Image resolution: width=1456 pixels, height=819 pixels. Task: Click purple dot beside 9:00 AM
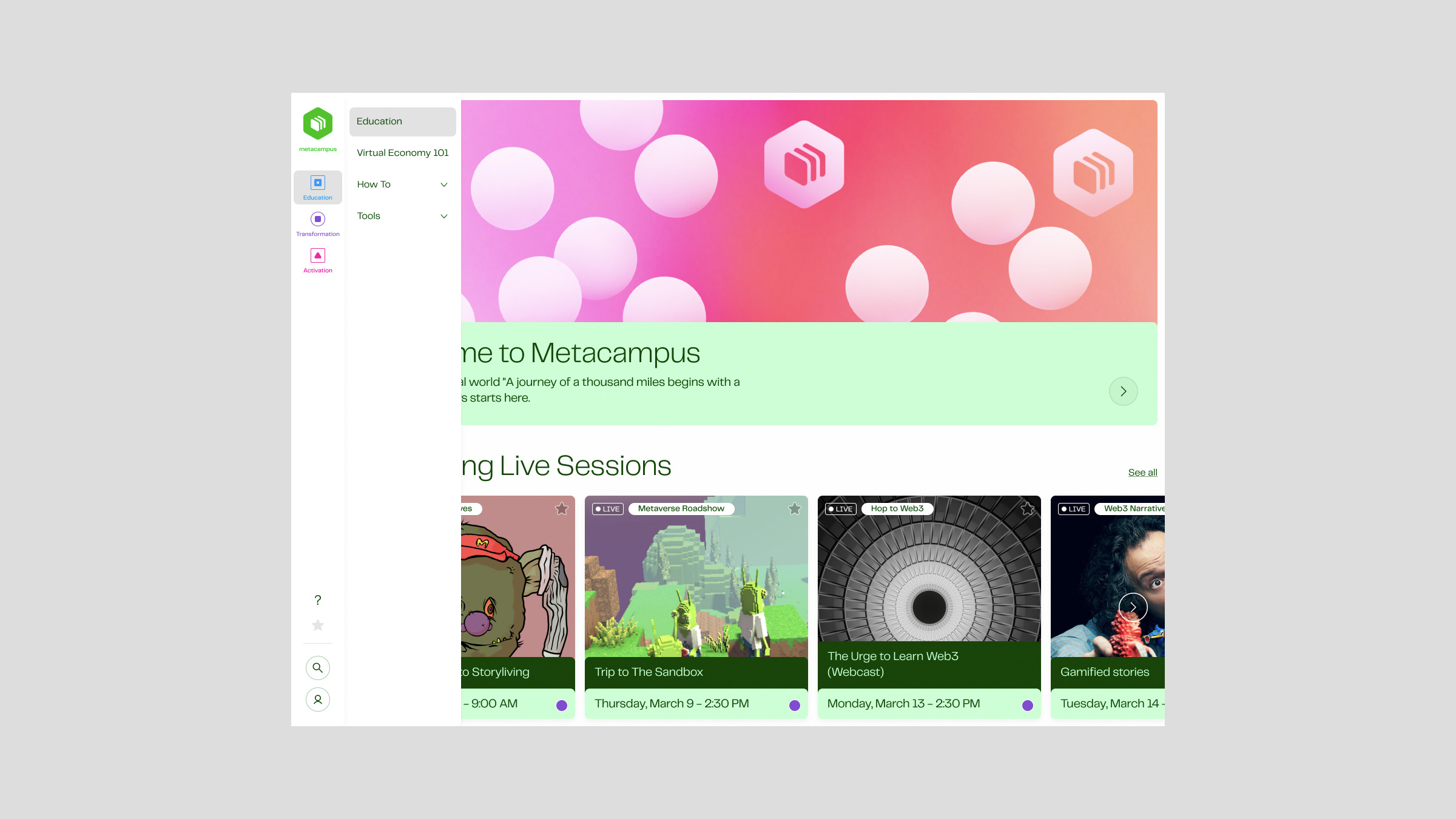tap(562, 706)
